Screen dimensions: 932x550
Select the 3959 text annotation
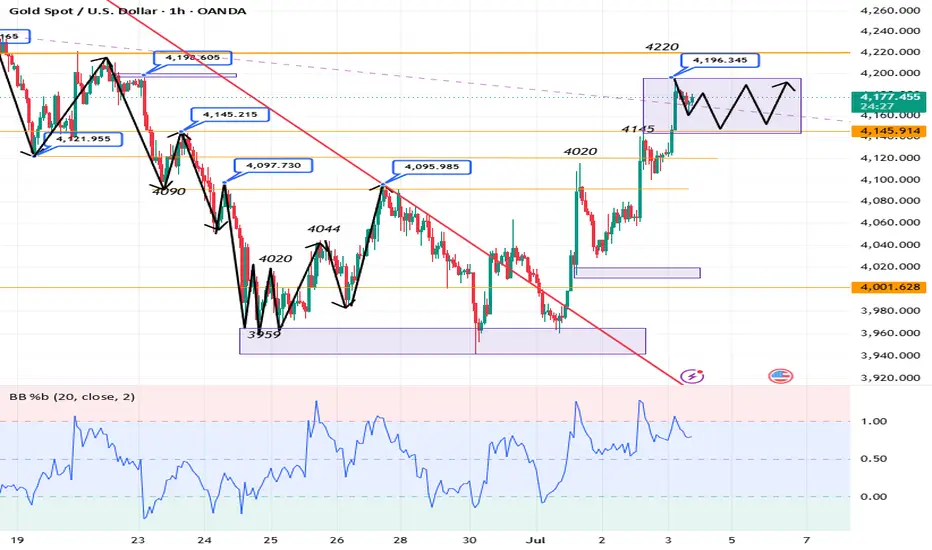point(264,334)
